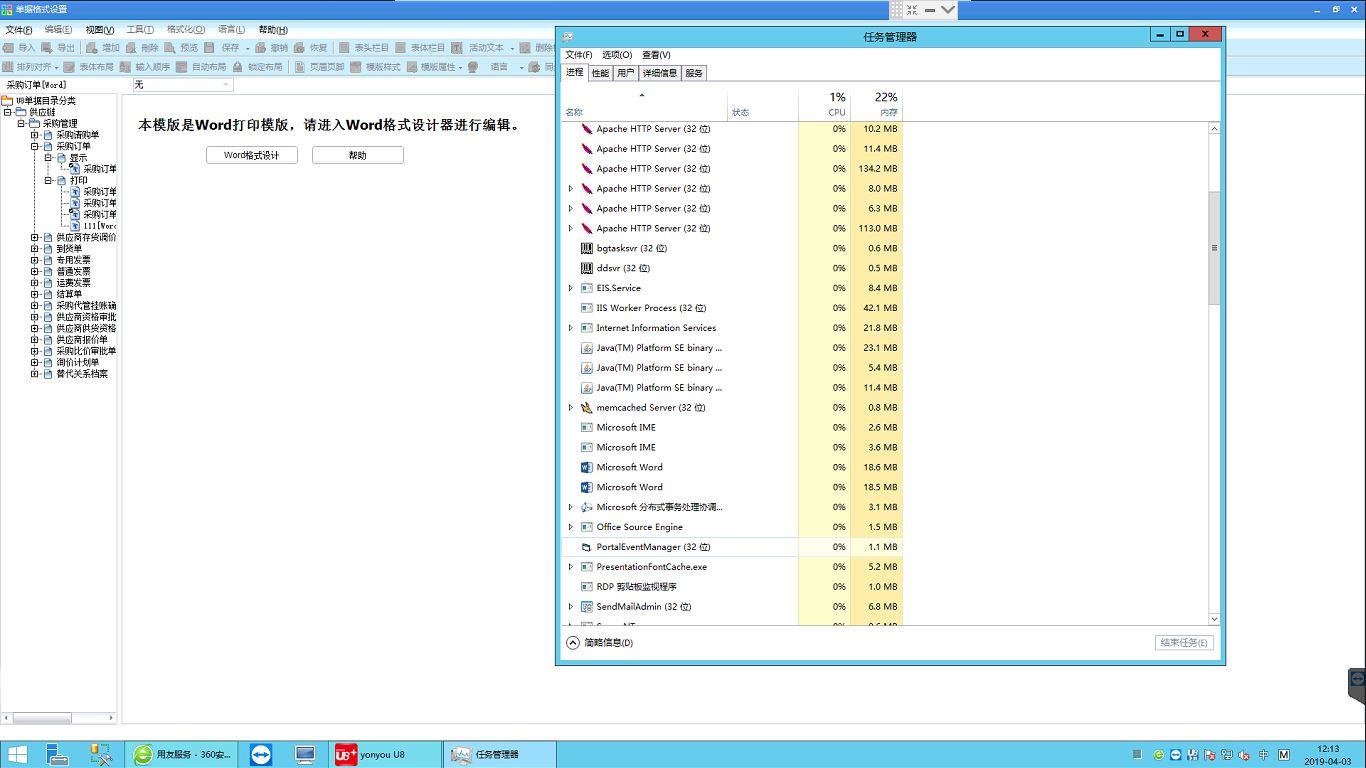
Task: Switch to 用户 tab in Task Manager
Action: 626,73
